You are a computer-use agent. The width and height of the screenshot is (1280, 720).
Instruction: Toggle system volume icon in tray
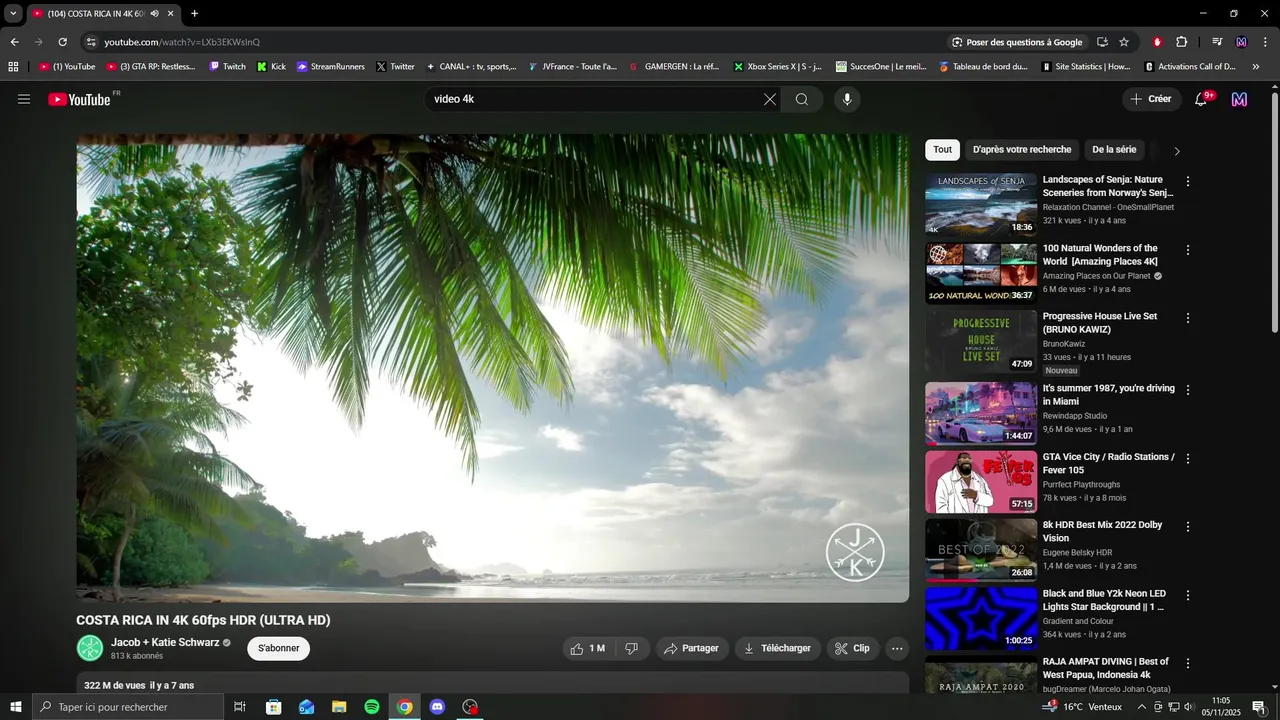click(1189, 707)
